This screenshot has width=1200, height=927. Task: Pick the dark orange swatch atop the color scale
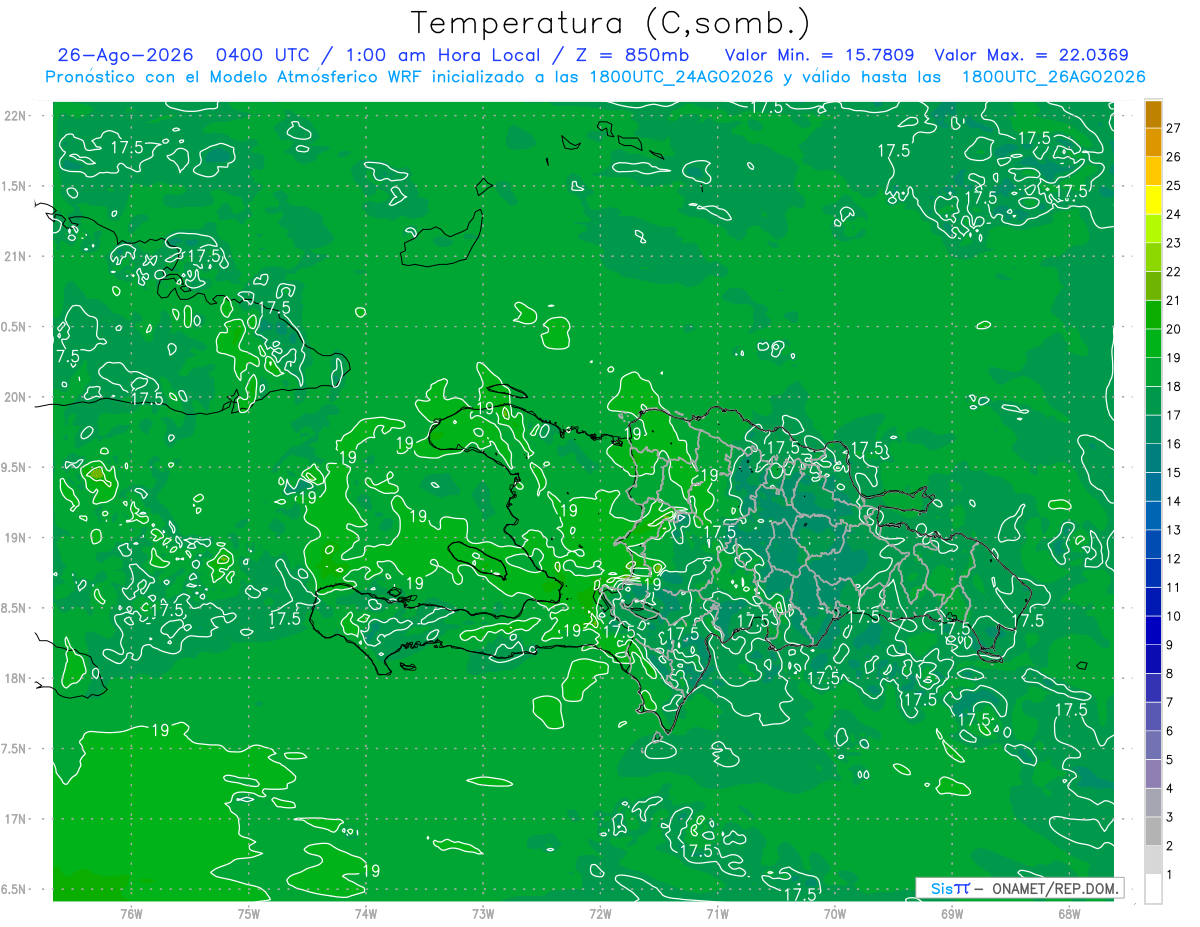[1153, 114]
